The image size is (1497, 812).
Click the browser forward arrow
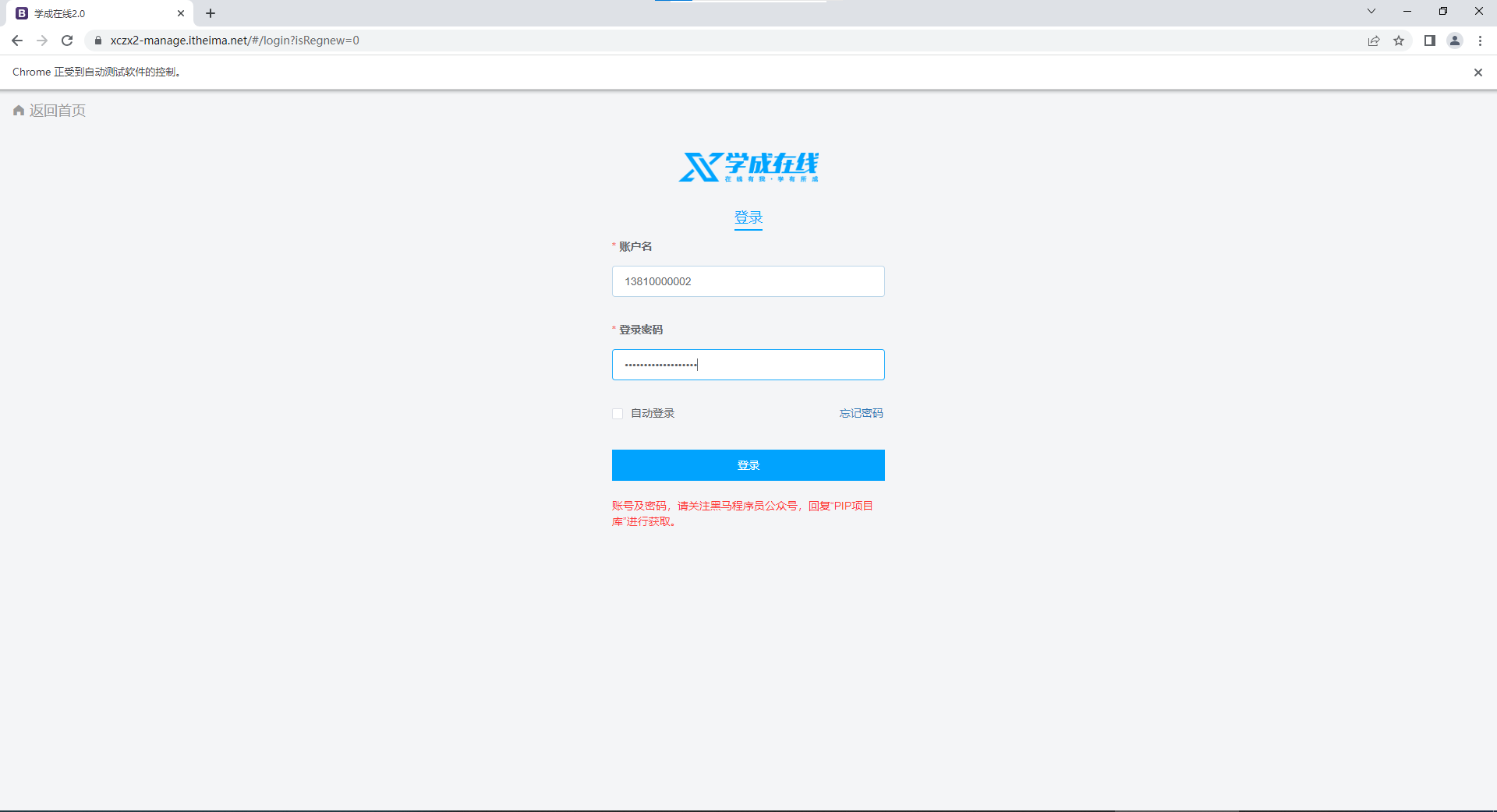tap(42, 41)
